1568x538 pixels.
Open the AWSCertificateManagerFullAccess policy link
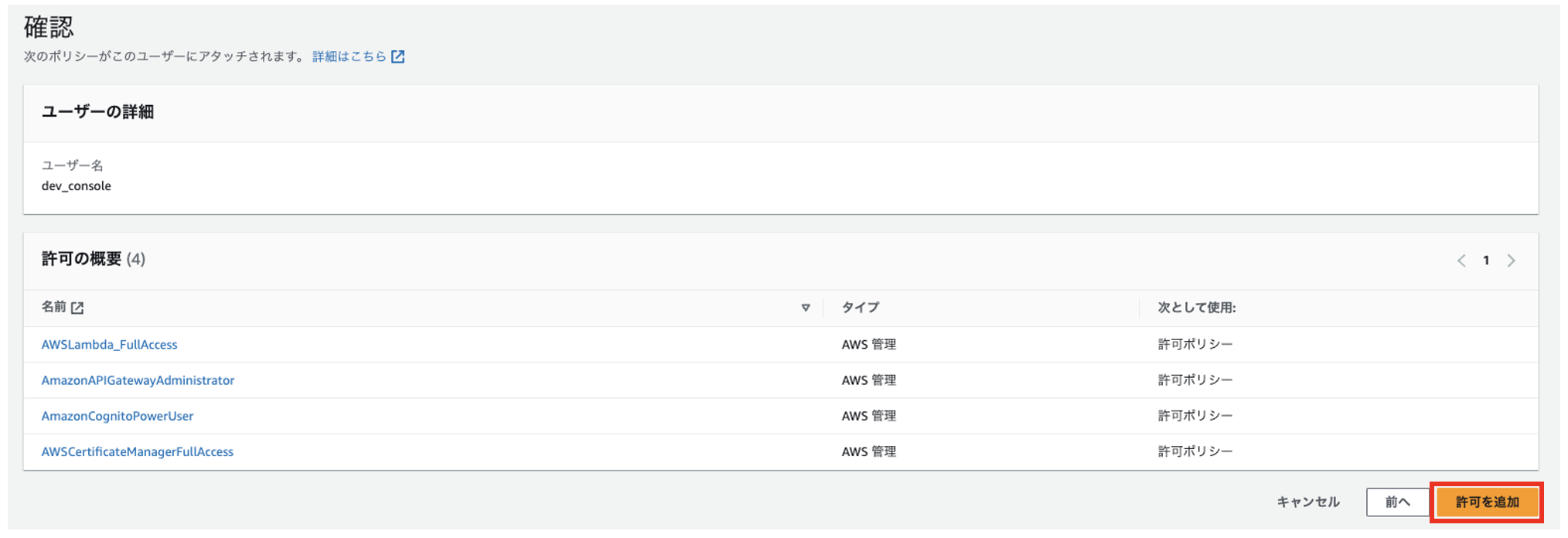coord(138,451)
